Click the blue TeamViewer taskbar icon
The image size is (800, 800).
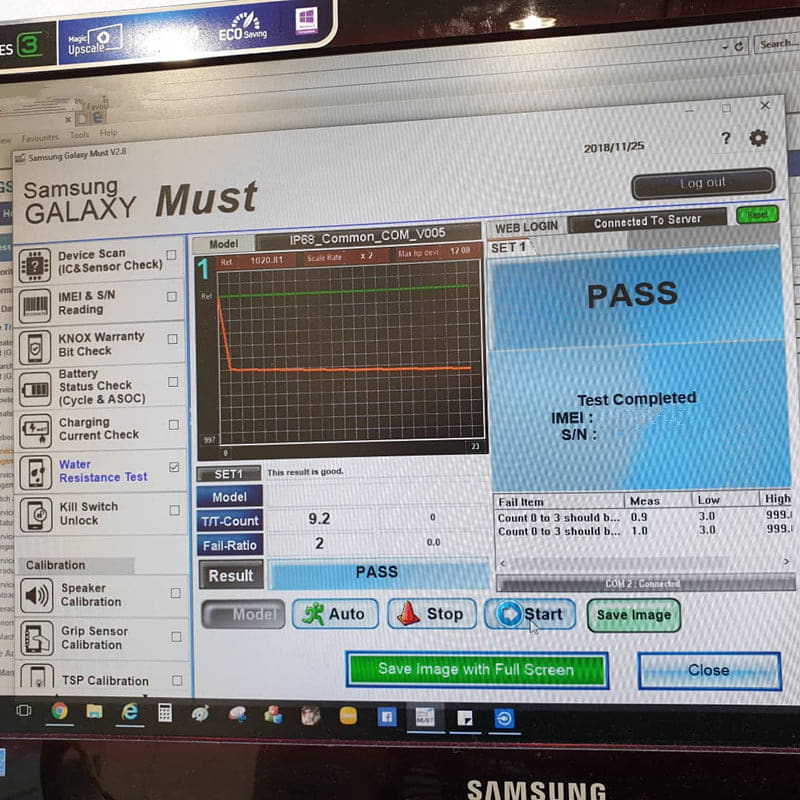coord(504,719)
